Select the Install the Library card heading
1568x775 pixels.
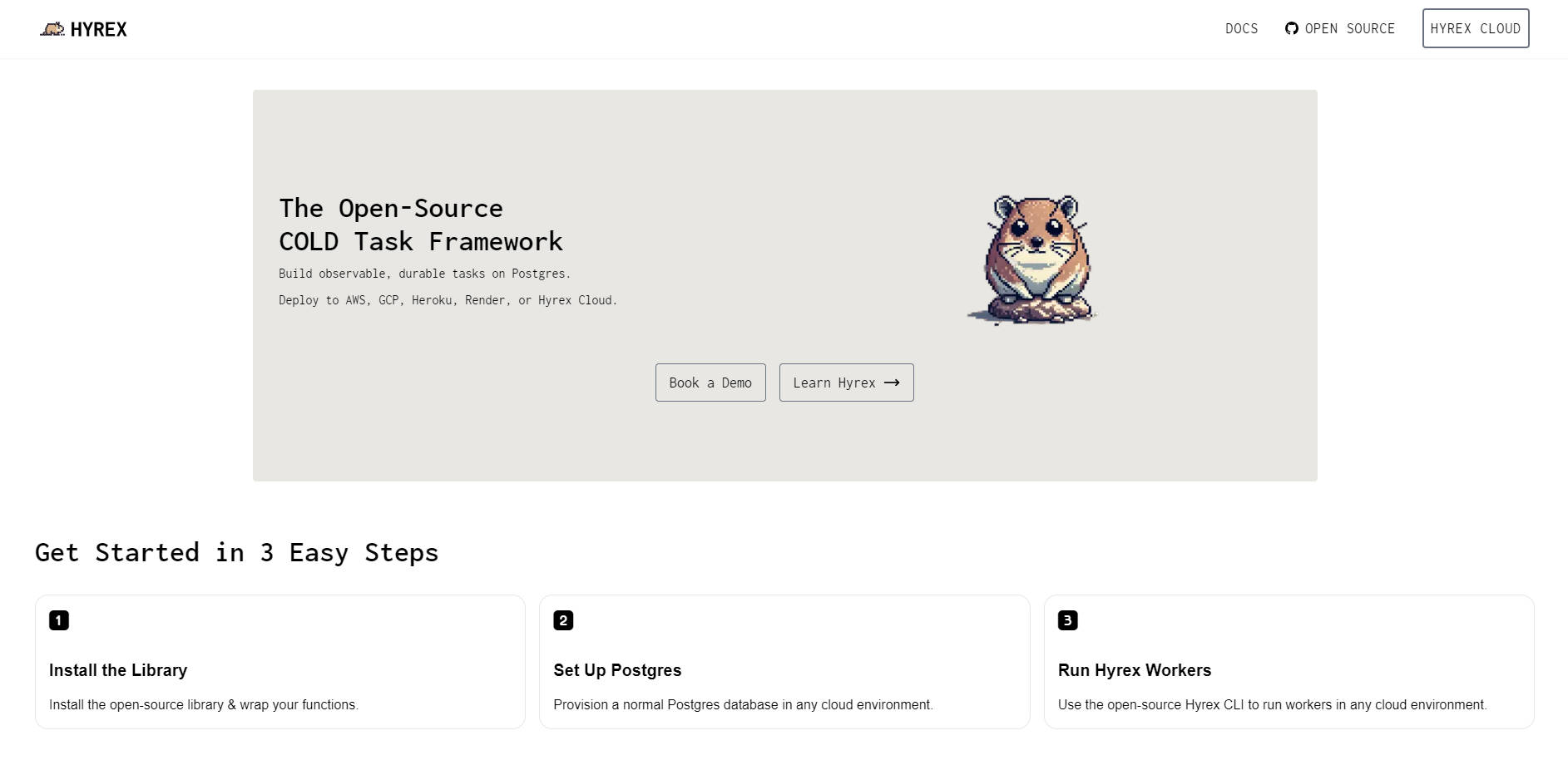(118, 670)
